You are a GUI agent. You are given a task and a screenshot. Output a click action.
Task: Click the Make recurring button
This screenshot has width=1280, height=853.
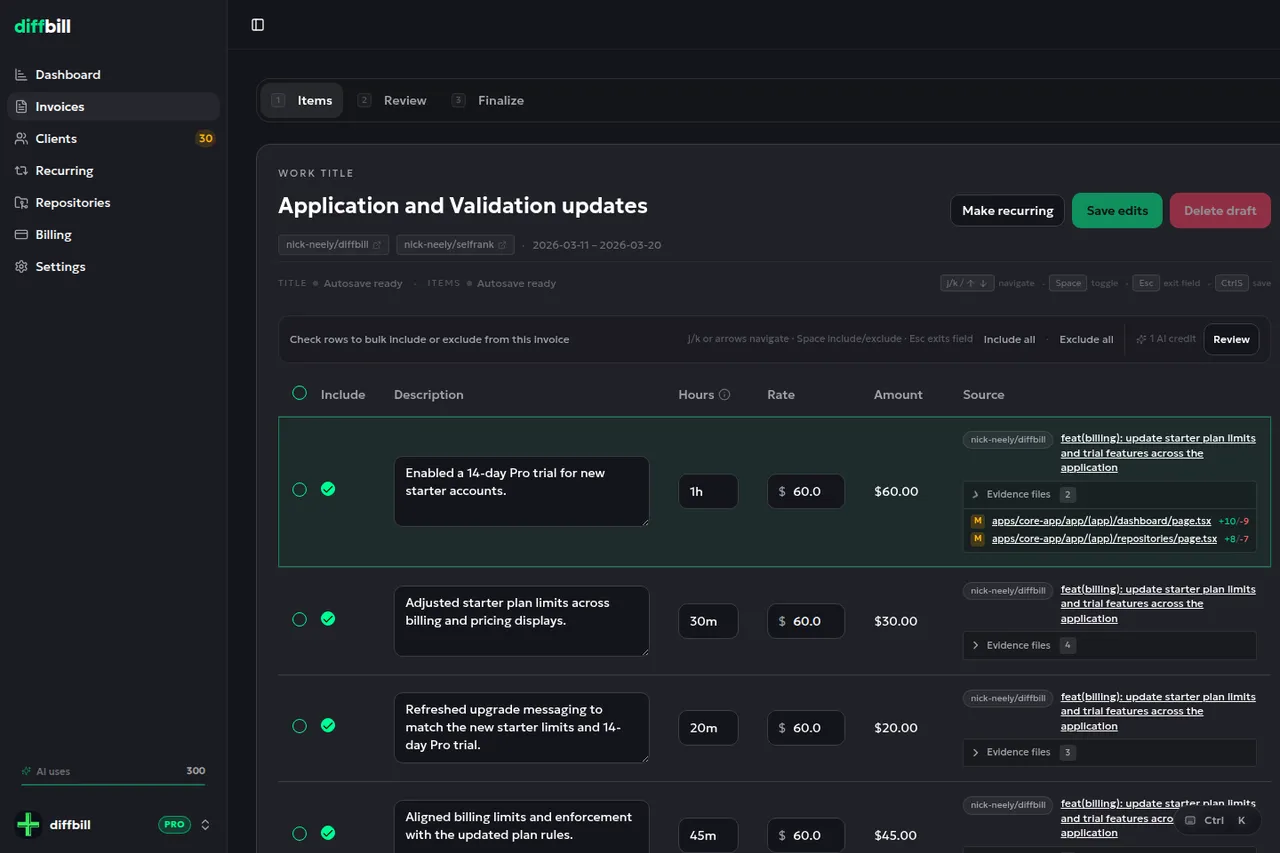point(1007,211)
